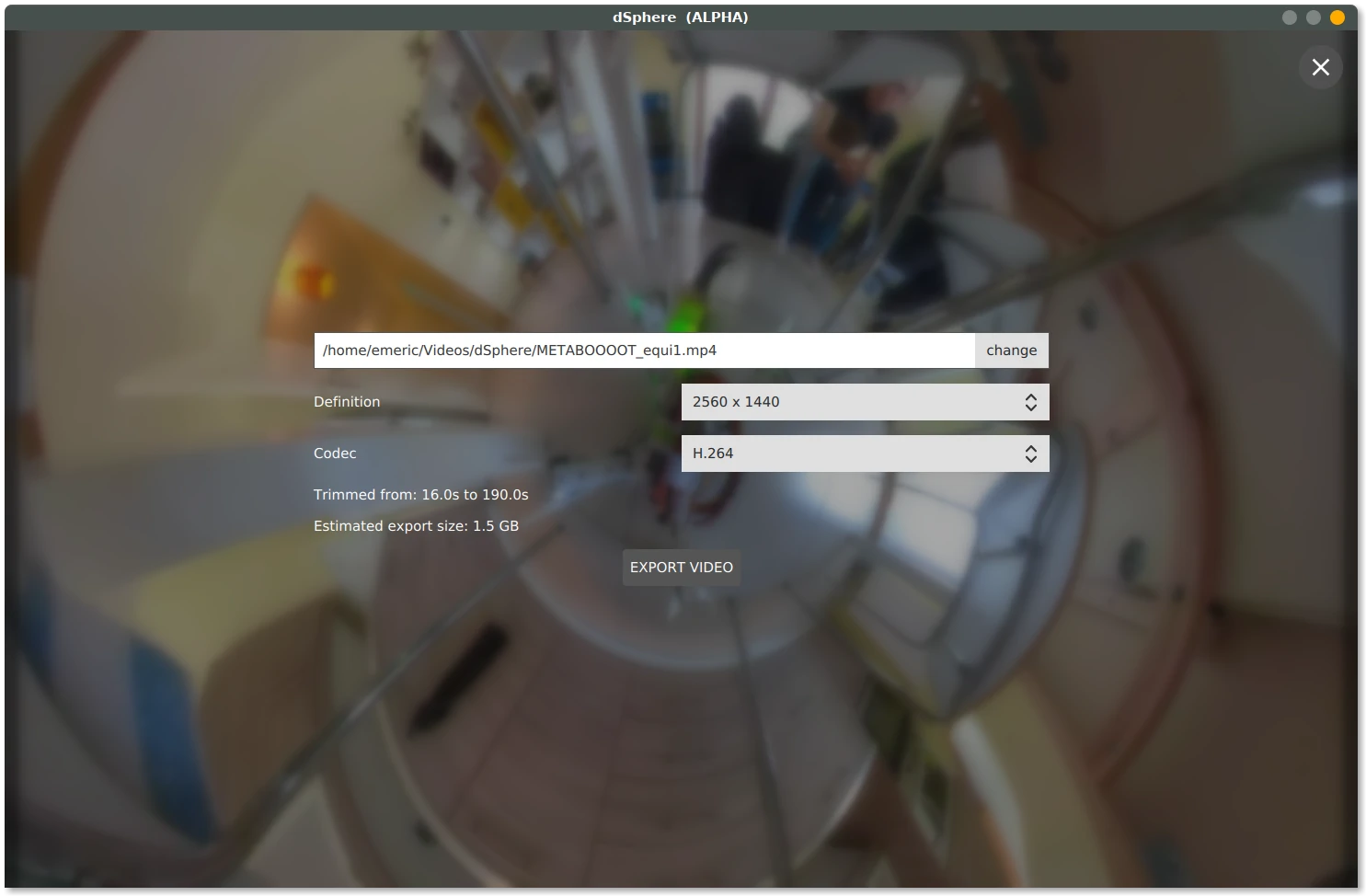This screenshot has height=896, width=1366.
Task: Click the export file path field
Action: (644, 350)
